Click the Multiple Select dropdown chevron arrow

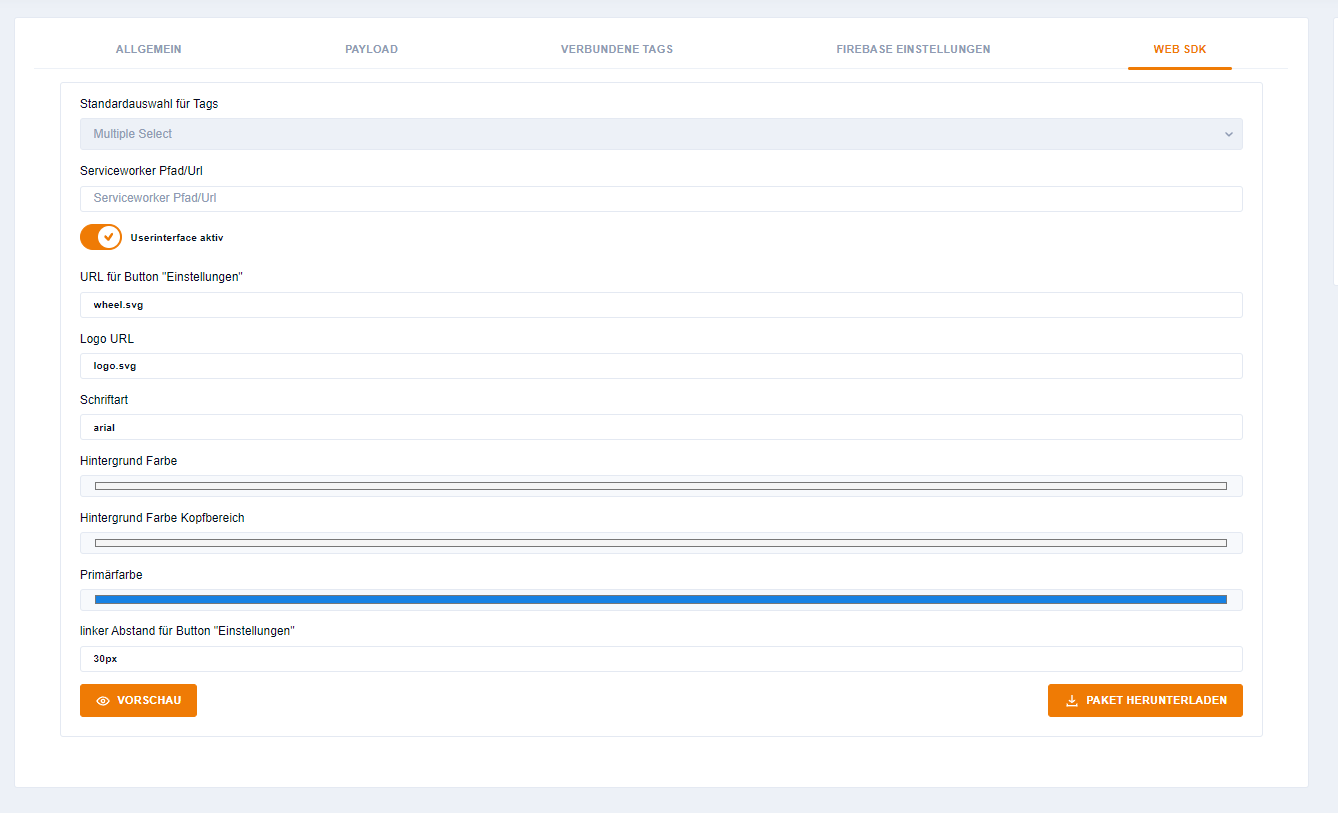tap(1229, 134)
